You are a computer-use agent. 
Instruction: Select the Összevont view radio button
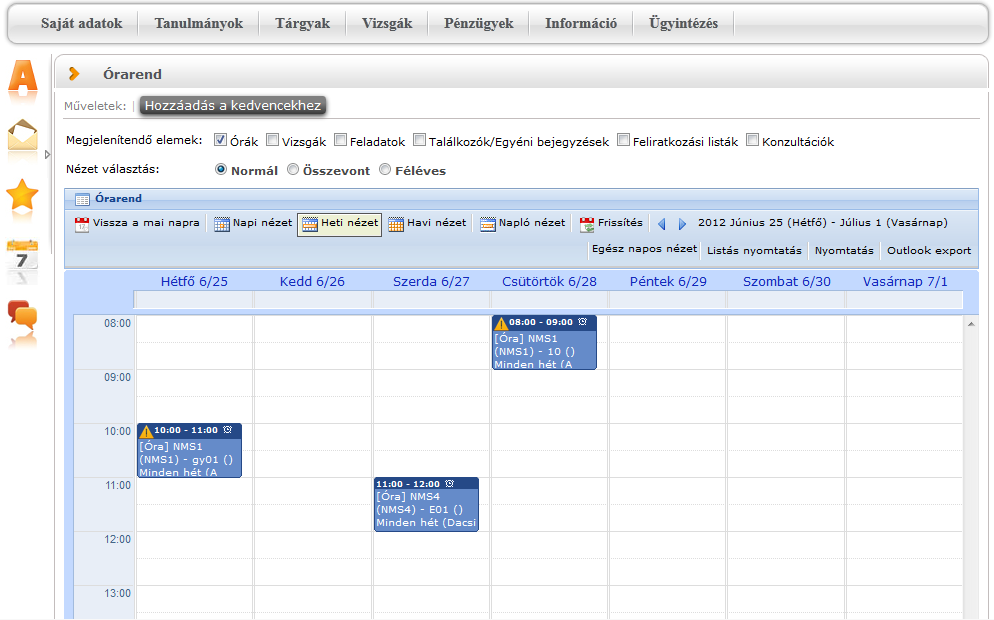tap(293, 169)
